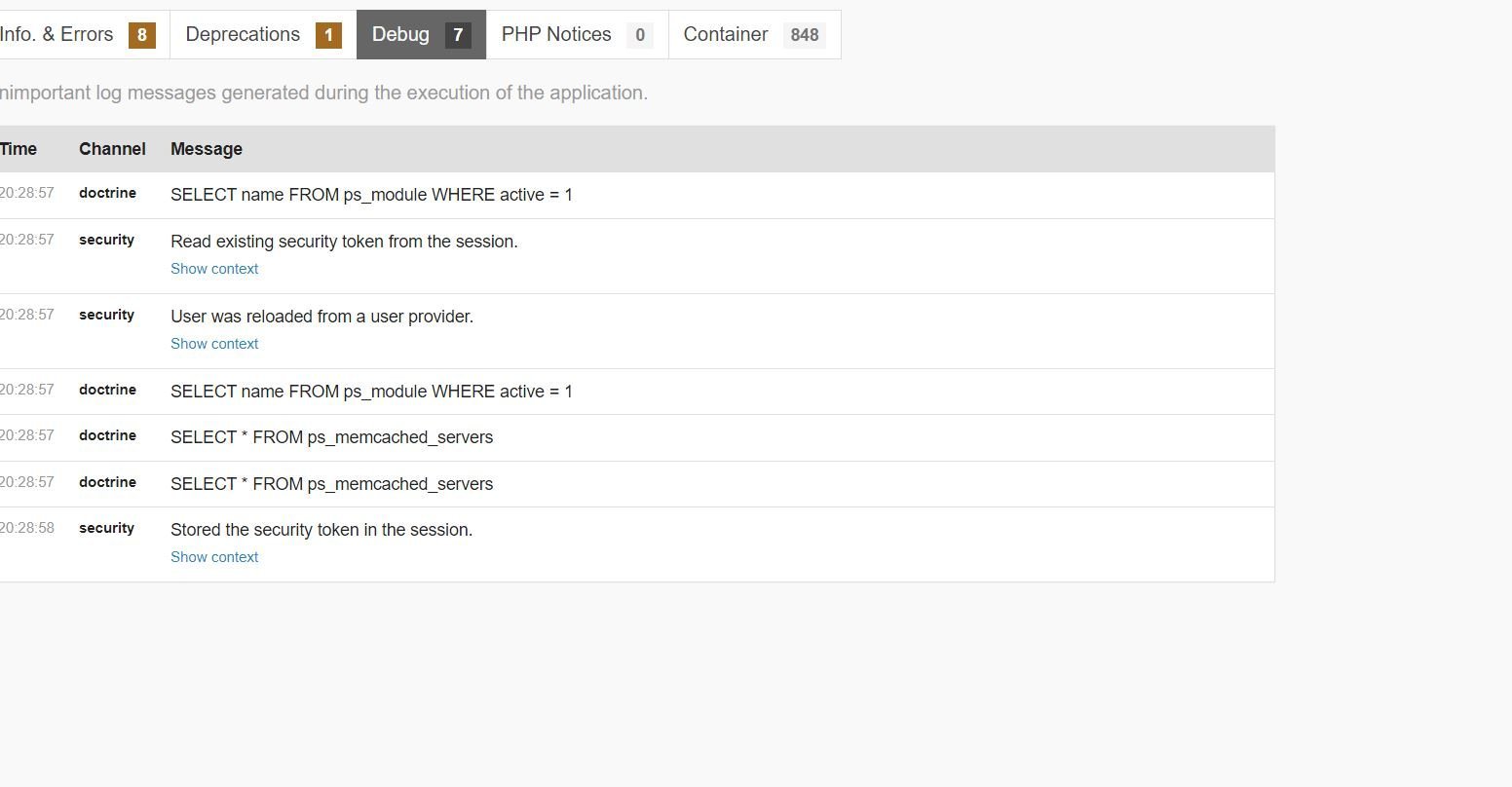Switch to the Deprecations tab
The width and height of the screenshot is (1512, 787).
point(263,35)
